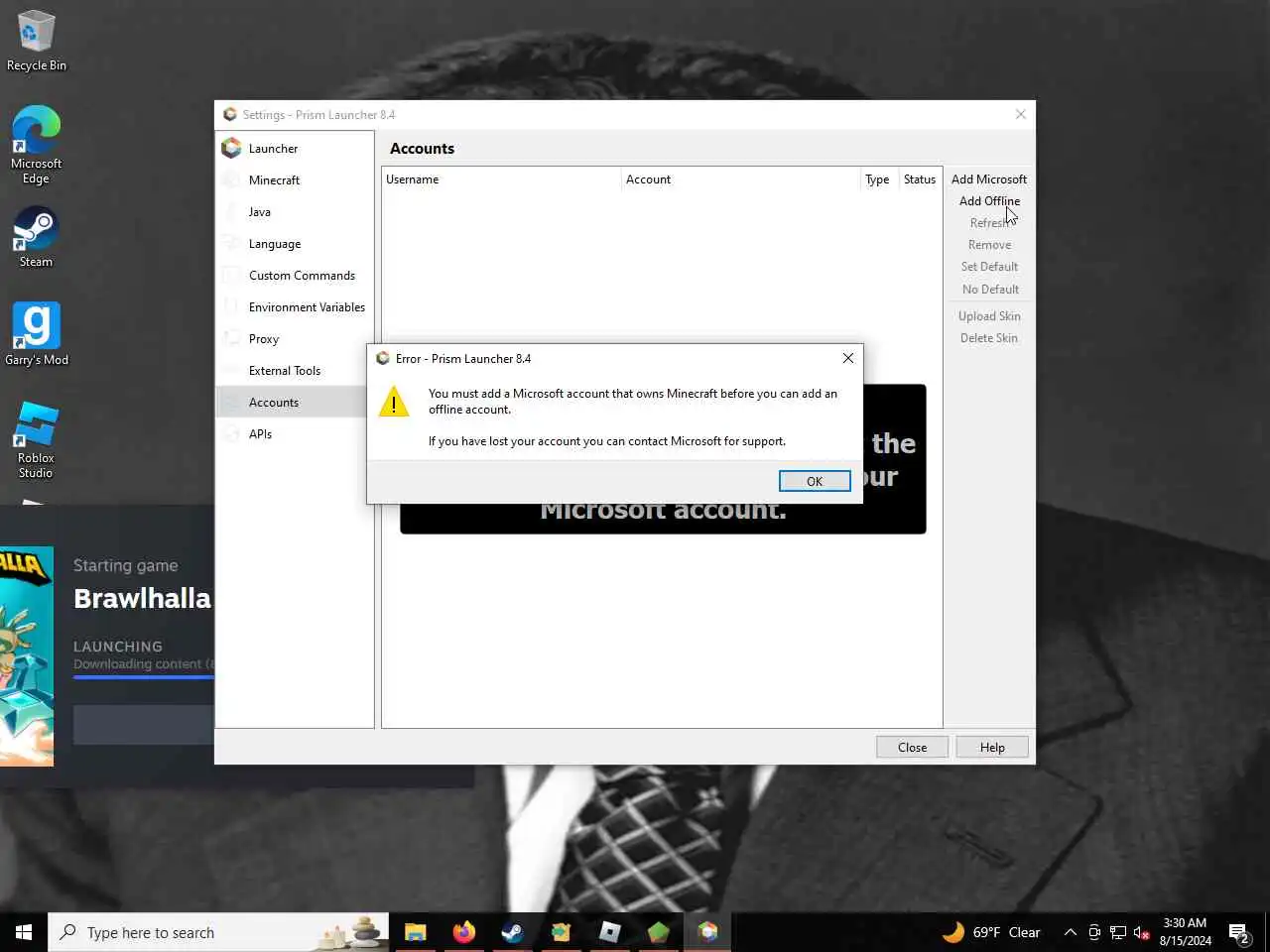The image size is (1270, 952).
Task: Click Add Offline account button
Action: coord(989,201)
